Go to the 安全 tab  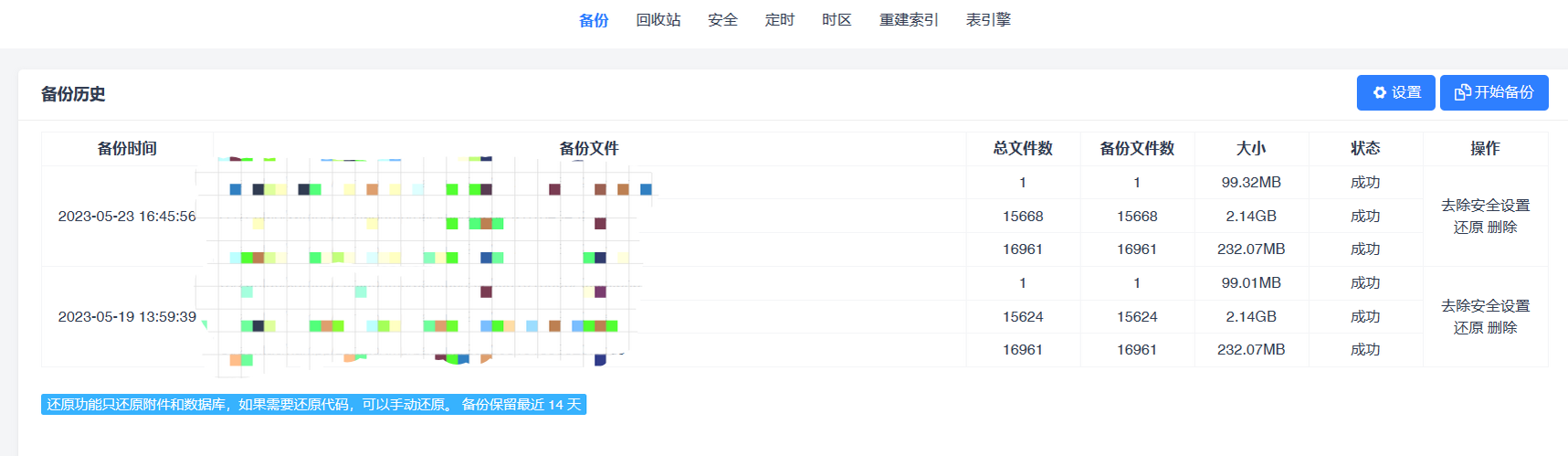pyautogui.click(x=722, y=20)
